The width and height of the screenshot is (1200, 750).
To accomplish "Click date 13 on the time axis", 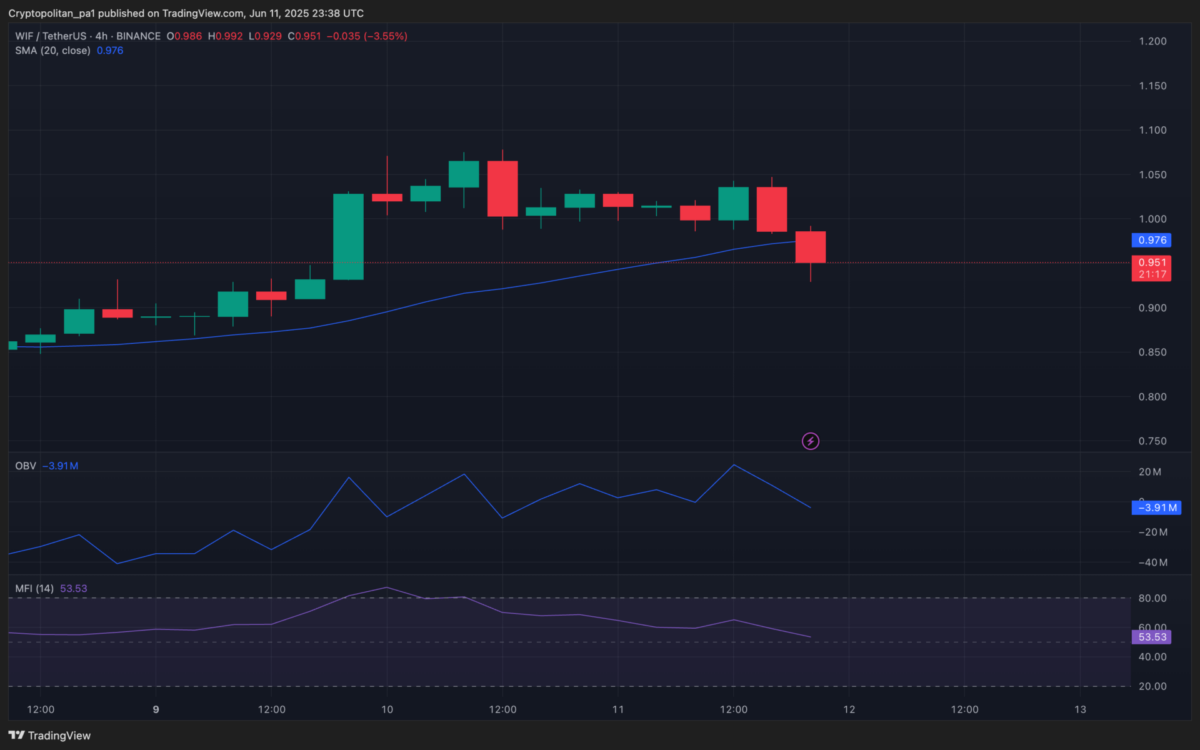I will [x=1080, y=710].
